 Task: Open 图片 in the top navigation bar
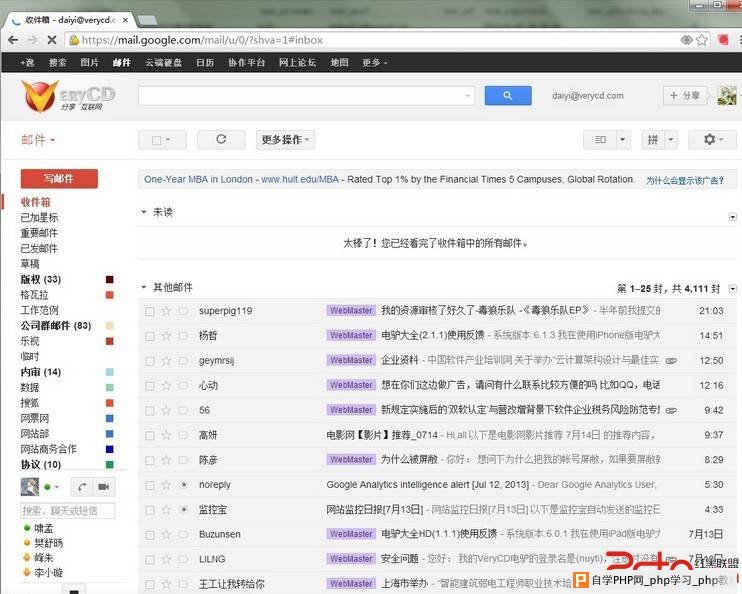[89, 62]
